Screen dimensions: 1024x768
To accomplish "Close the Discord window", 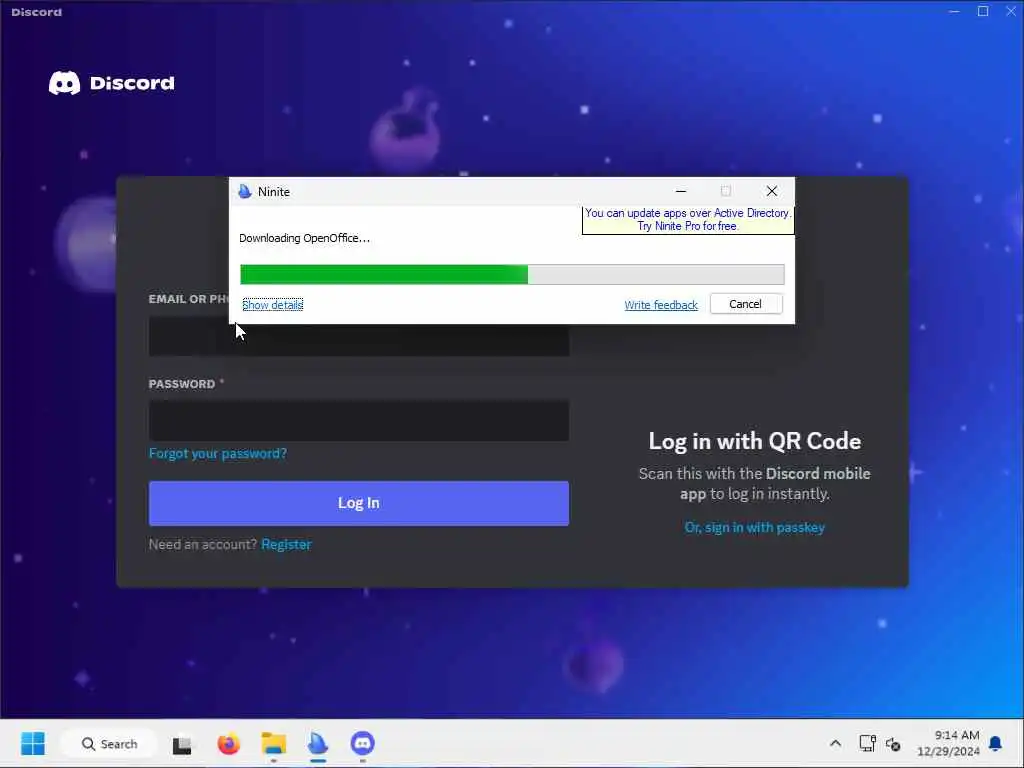I will [1011, 11].
